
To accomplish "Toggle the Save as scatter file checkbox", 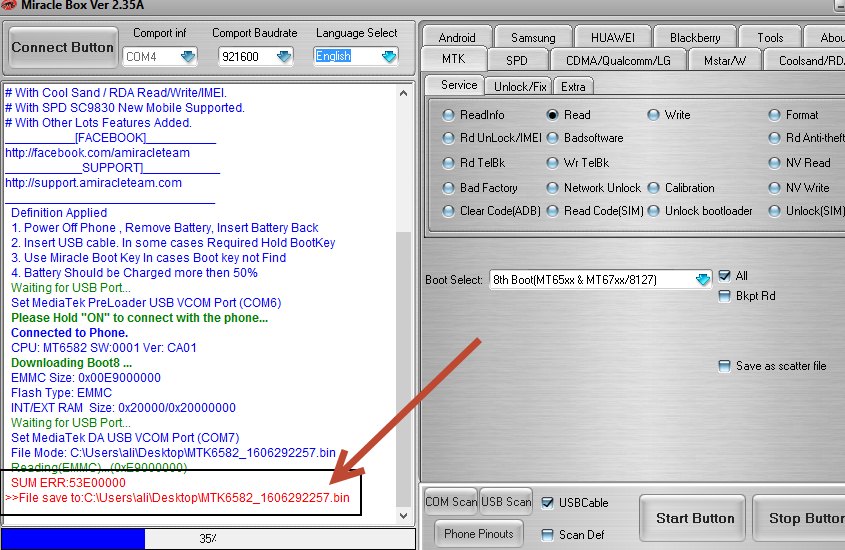I will point(725,366).
